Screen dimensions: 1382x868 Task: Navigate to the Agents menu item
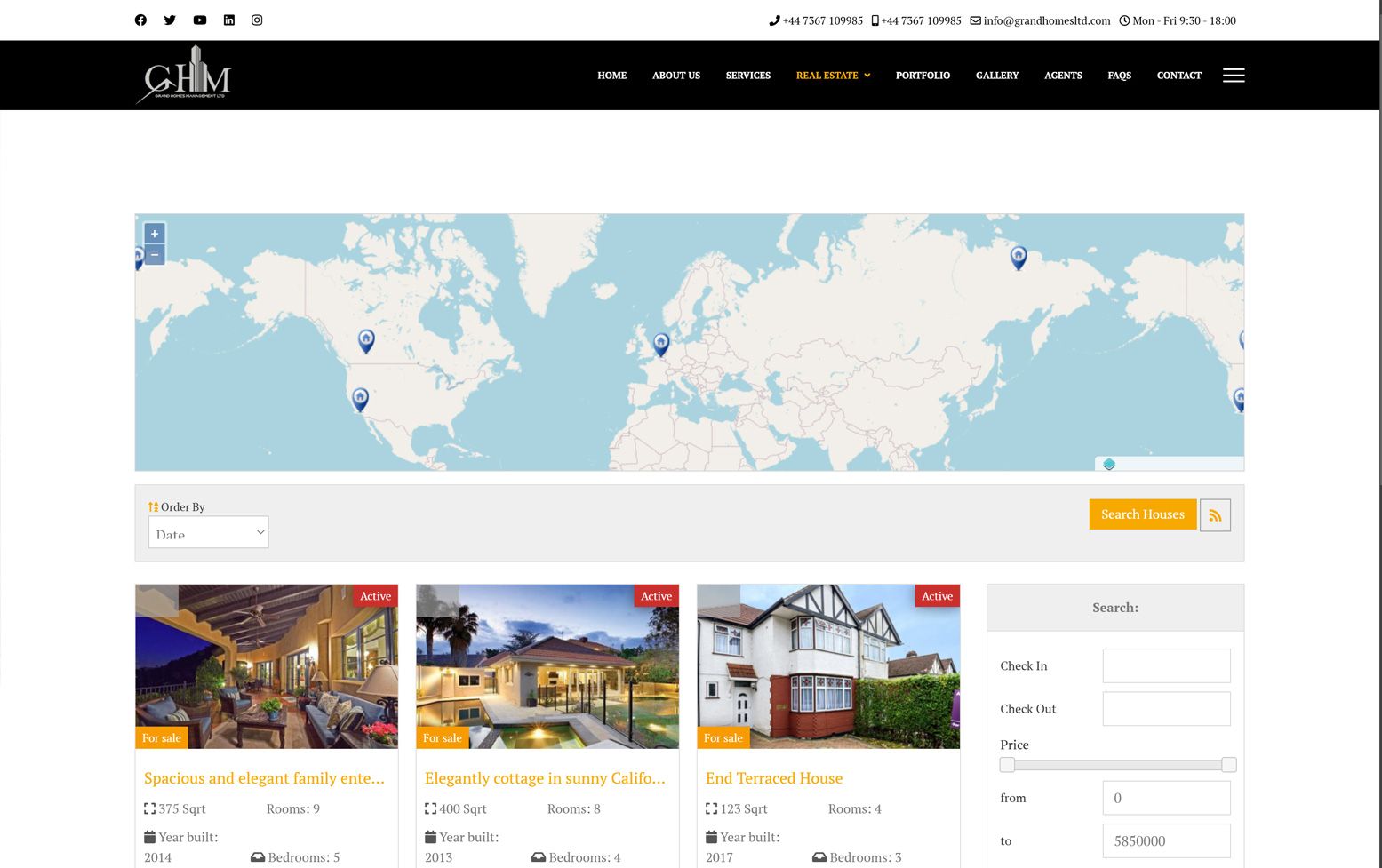coord(1063,76)
